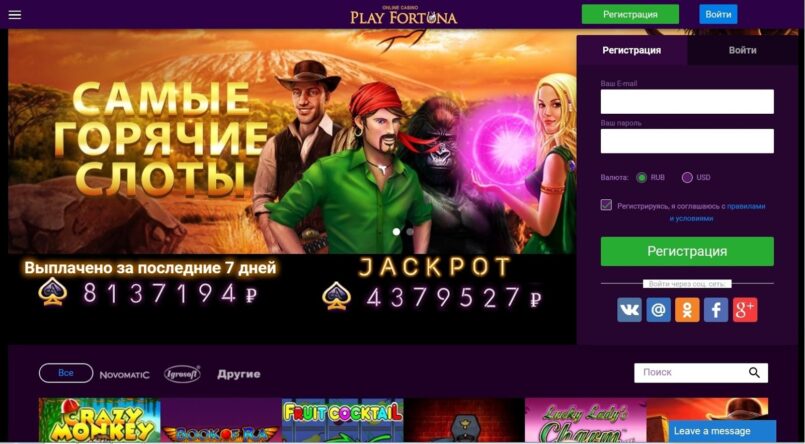Click the Play Fortuna logo
The image size is (805, 444).
[404, 15]
